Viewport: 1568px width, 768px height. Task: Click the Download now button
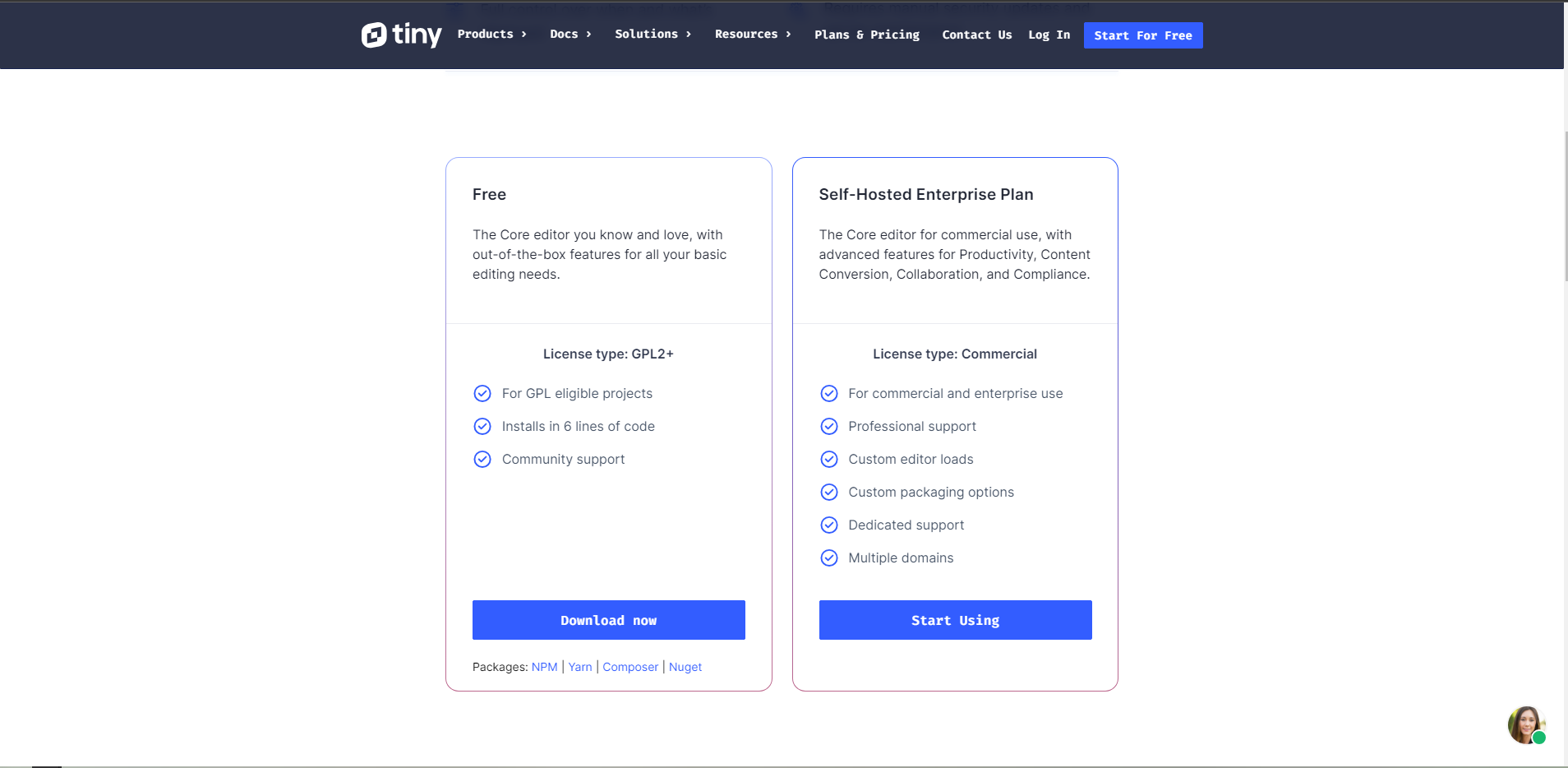608,620
